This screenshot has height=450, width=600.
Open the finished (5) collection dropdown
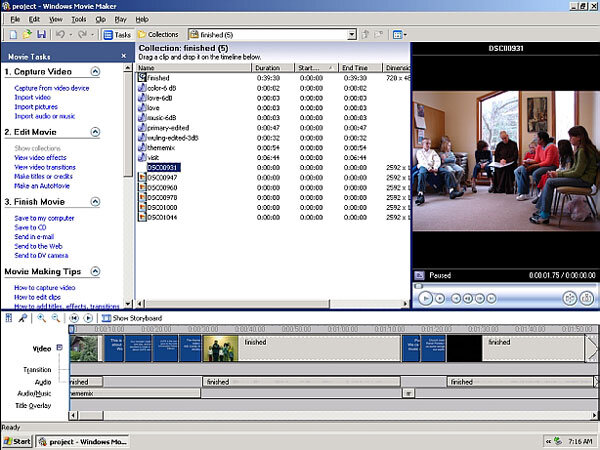tap(352, 35)
